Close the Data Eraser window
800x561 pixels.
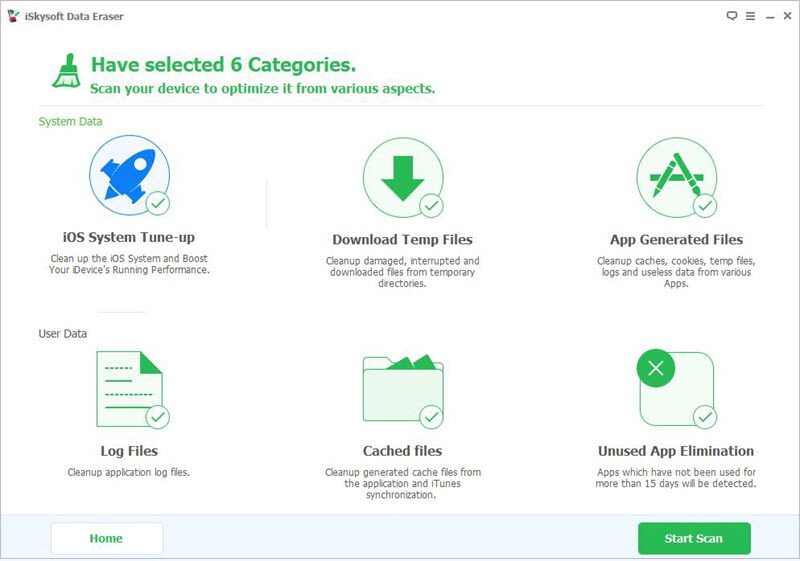coord(787,16)
